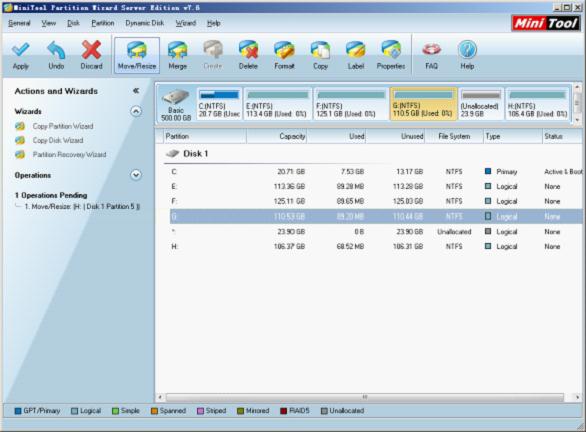
Task: Open the FAQ lifebuoy icon
Action: (431, 50)
